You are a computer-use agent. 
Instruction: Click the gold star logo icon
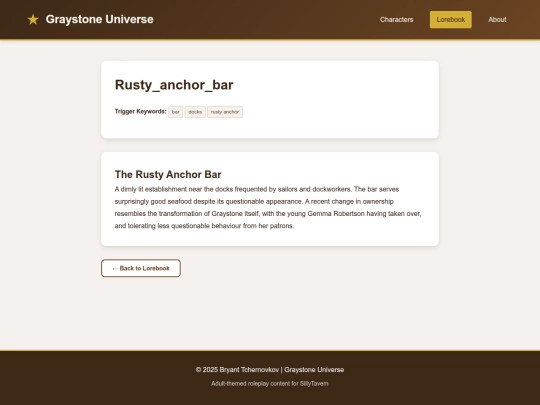click(33, 19)
